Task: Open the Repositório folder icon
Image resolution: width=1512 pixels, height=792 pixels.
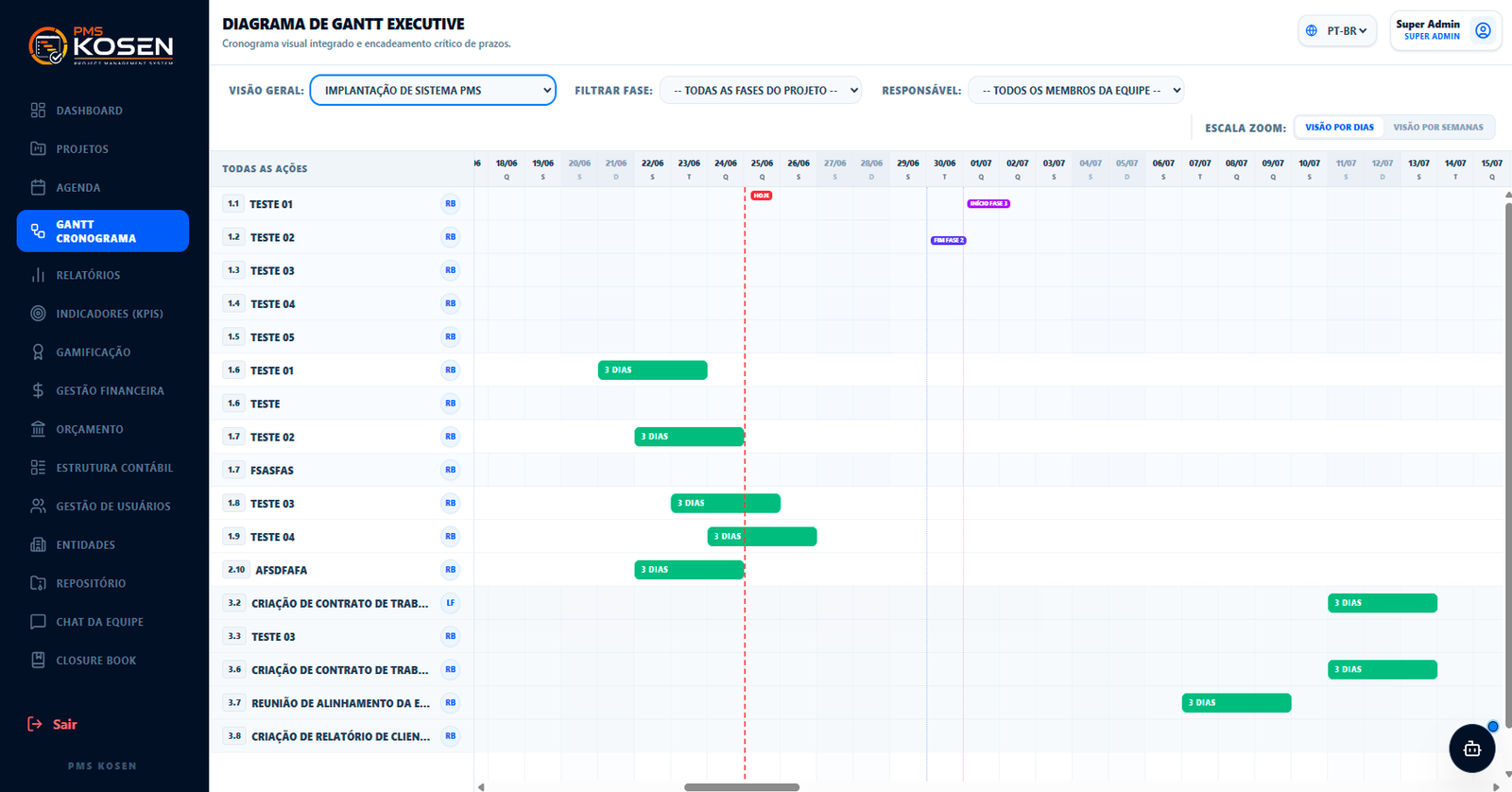Action: [x=38, y=583]
